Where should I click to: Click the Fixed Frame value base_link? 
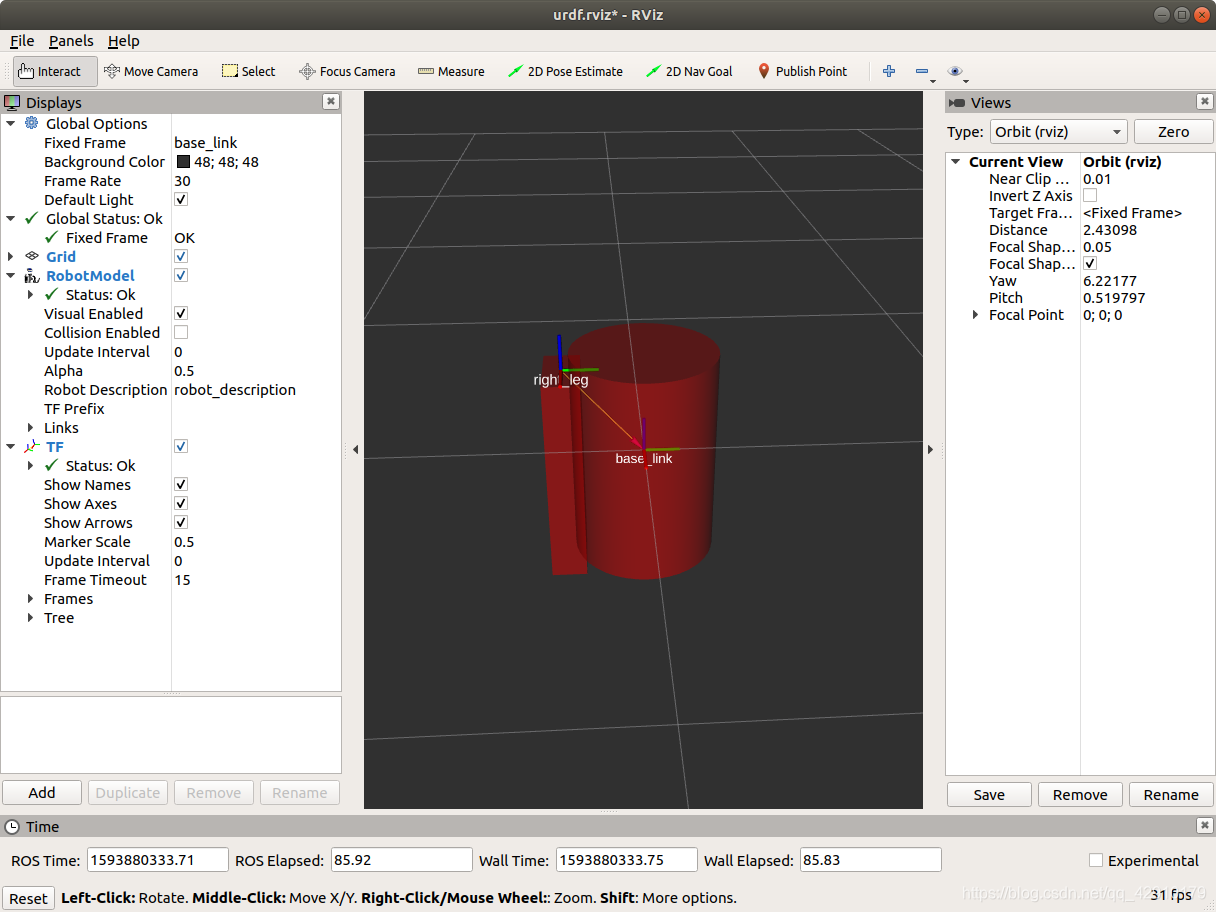[206, 142]
